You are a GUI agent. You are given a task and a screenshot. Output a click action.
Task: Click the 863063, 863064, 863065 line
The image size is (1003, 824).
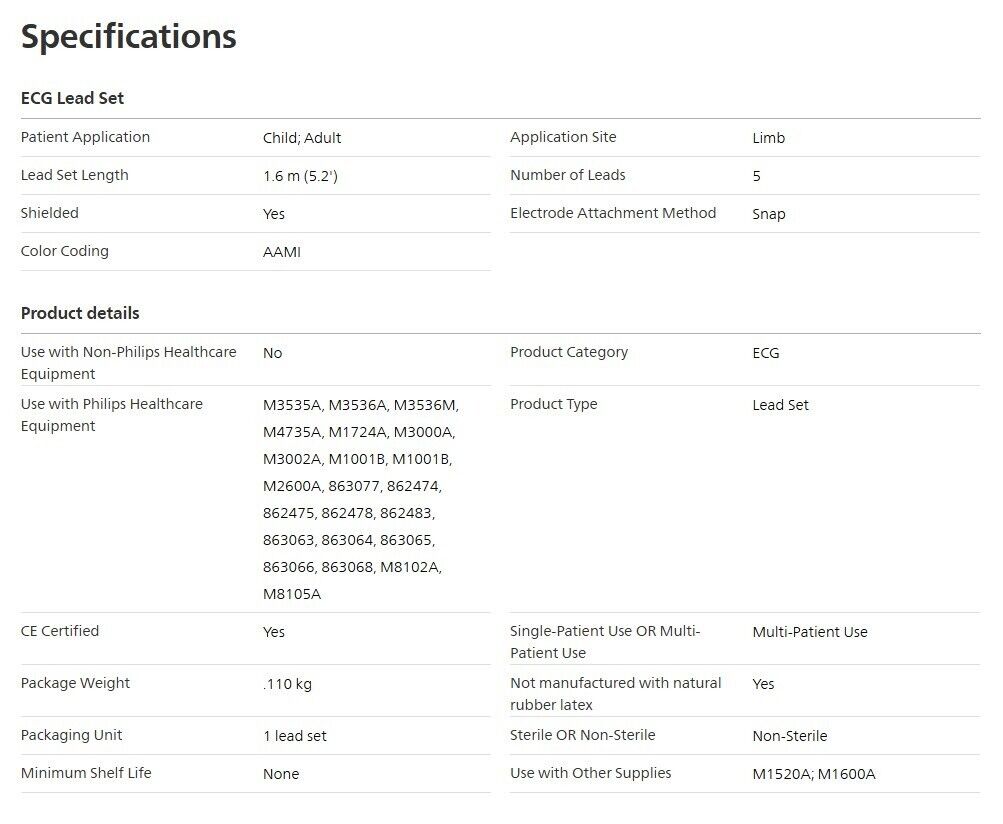[x=349, y=540]
